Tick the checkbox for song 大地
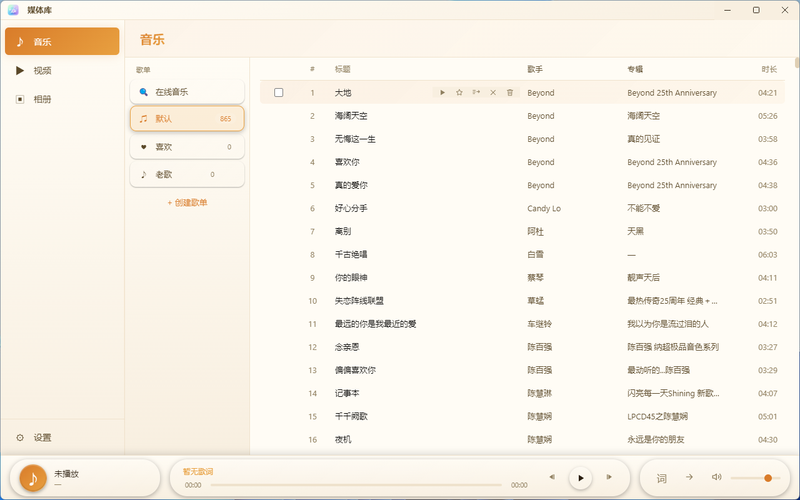Screen dimensions: 800x500 point(279,92)
